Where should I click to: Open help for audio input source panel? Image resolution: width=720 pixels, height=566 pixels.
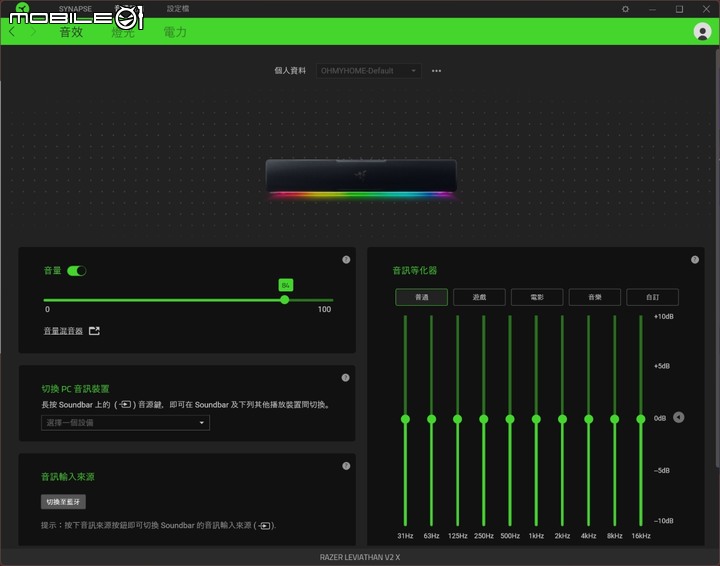coord(346,466)
